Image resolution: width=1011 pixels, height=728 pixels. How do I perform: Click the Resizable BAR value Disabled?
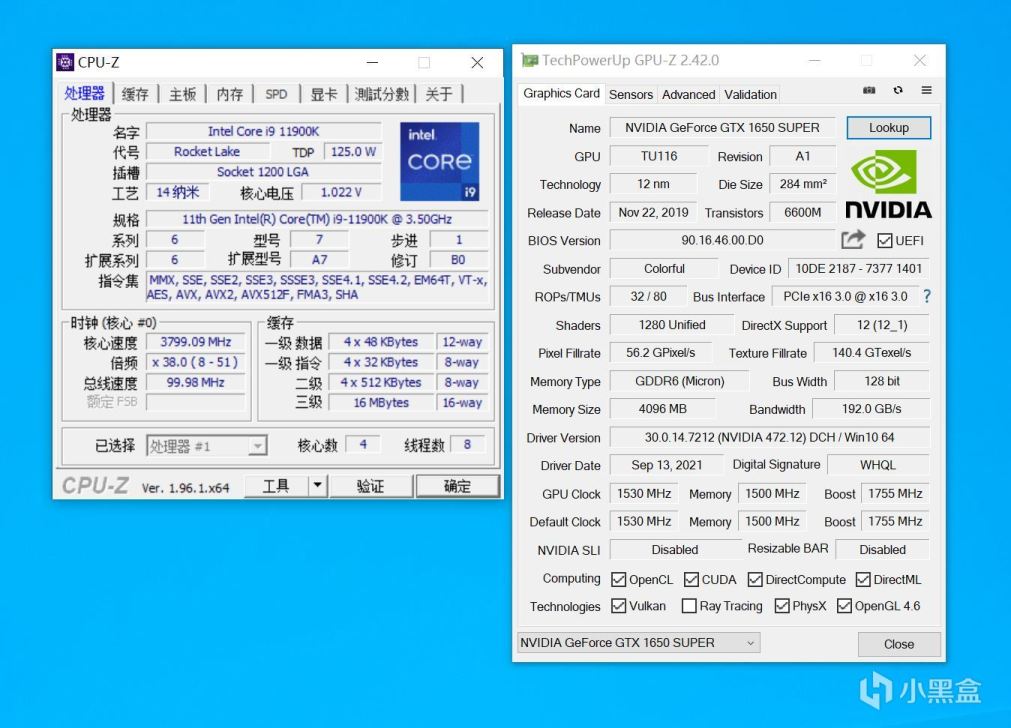coord(882,549)
